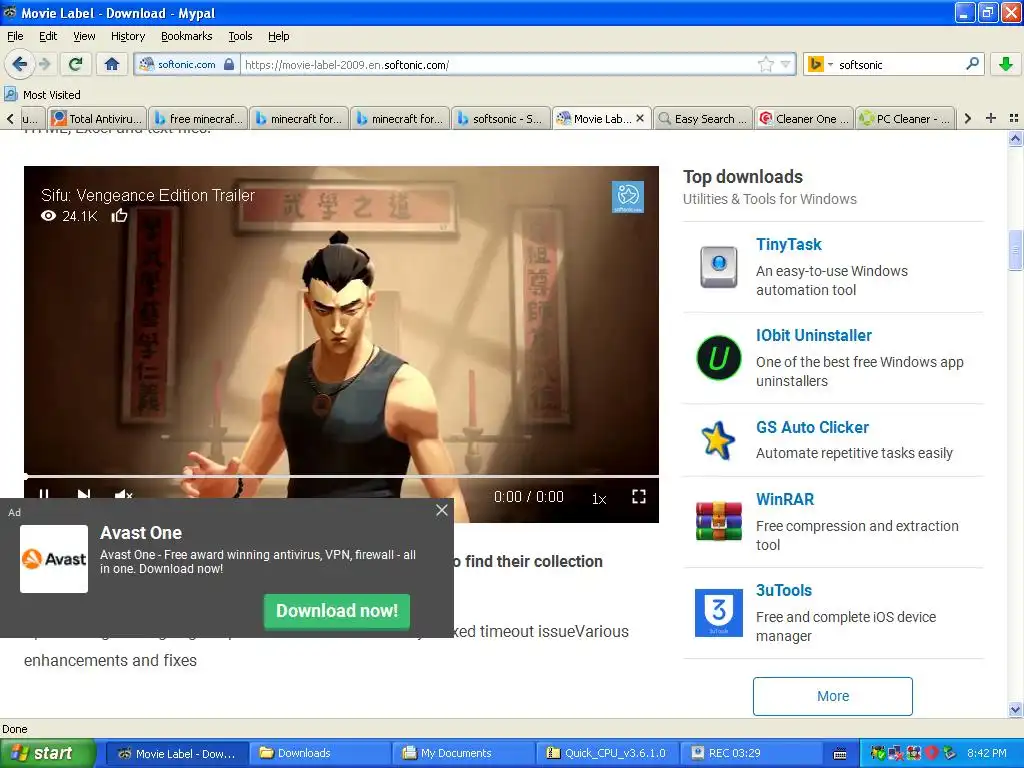This screenshot has width=1024, height=768.
Task: Open the downloads green arrow button
Action: tap(1006, 64)
